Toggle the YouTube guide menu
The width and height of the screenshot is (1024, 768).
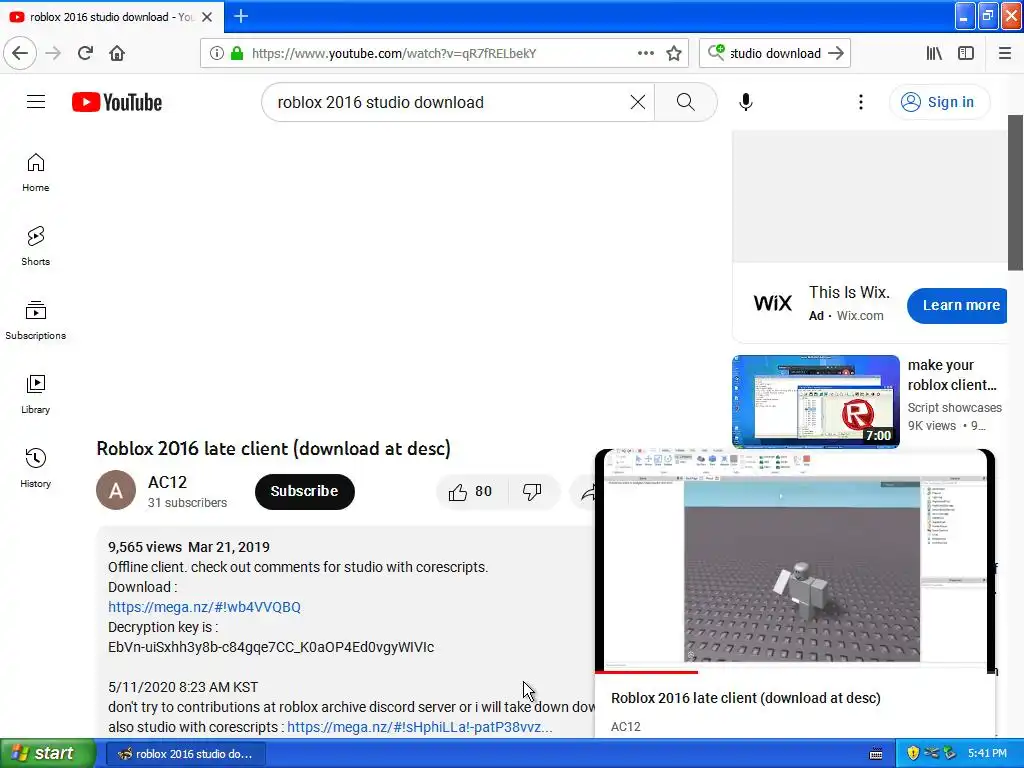(36, 102)
